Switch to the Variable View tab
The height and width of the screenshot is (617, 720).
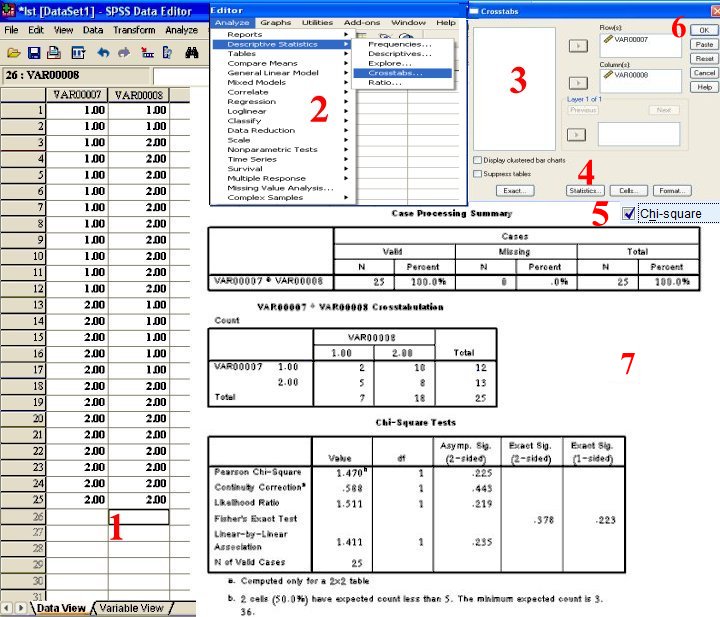pos(131,608)
